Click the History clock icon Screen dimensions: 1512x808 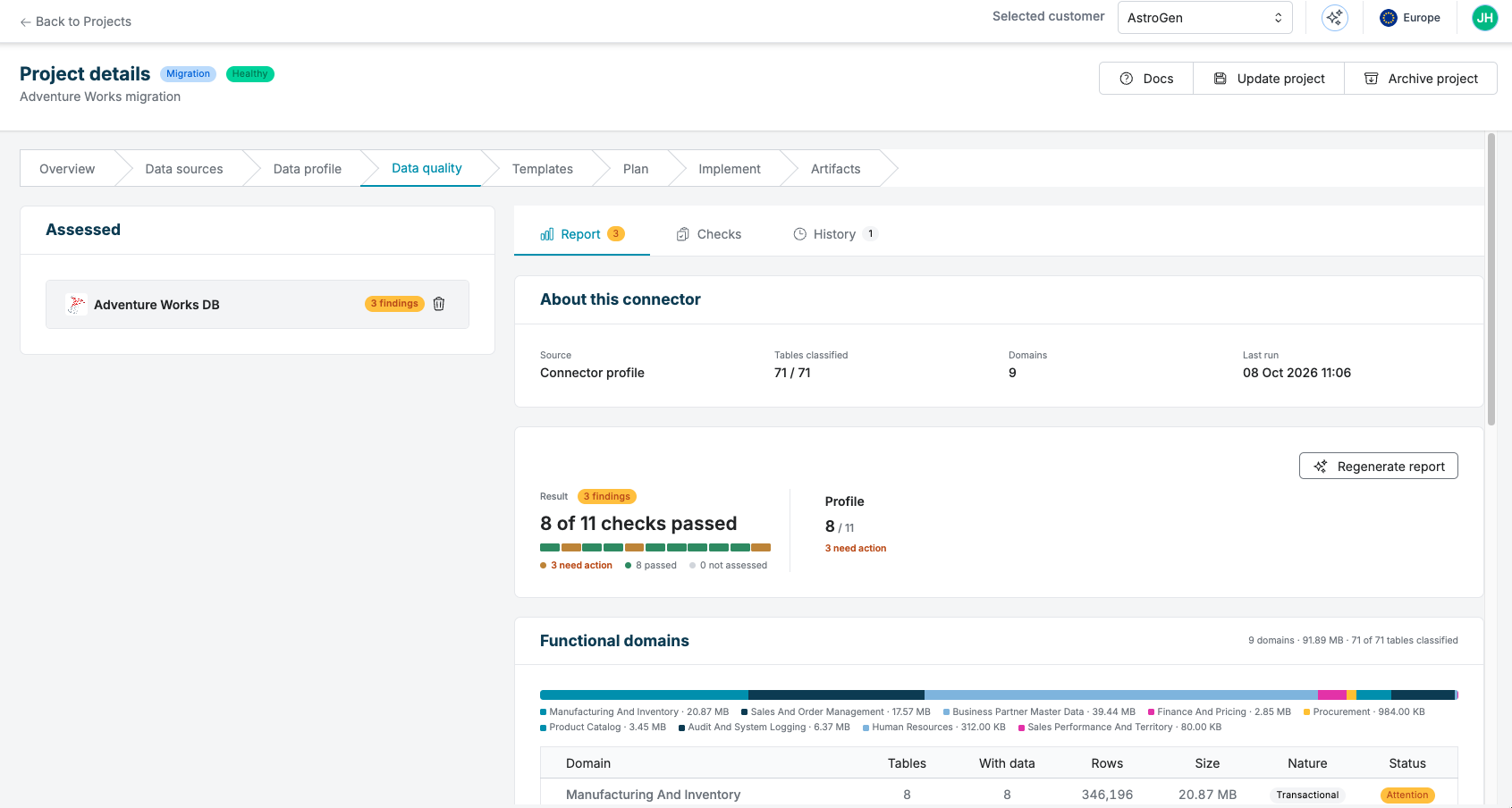[800, 234]
